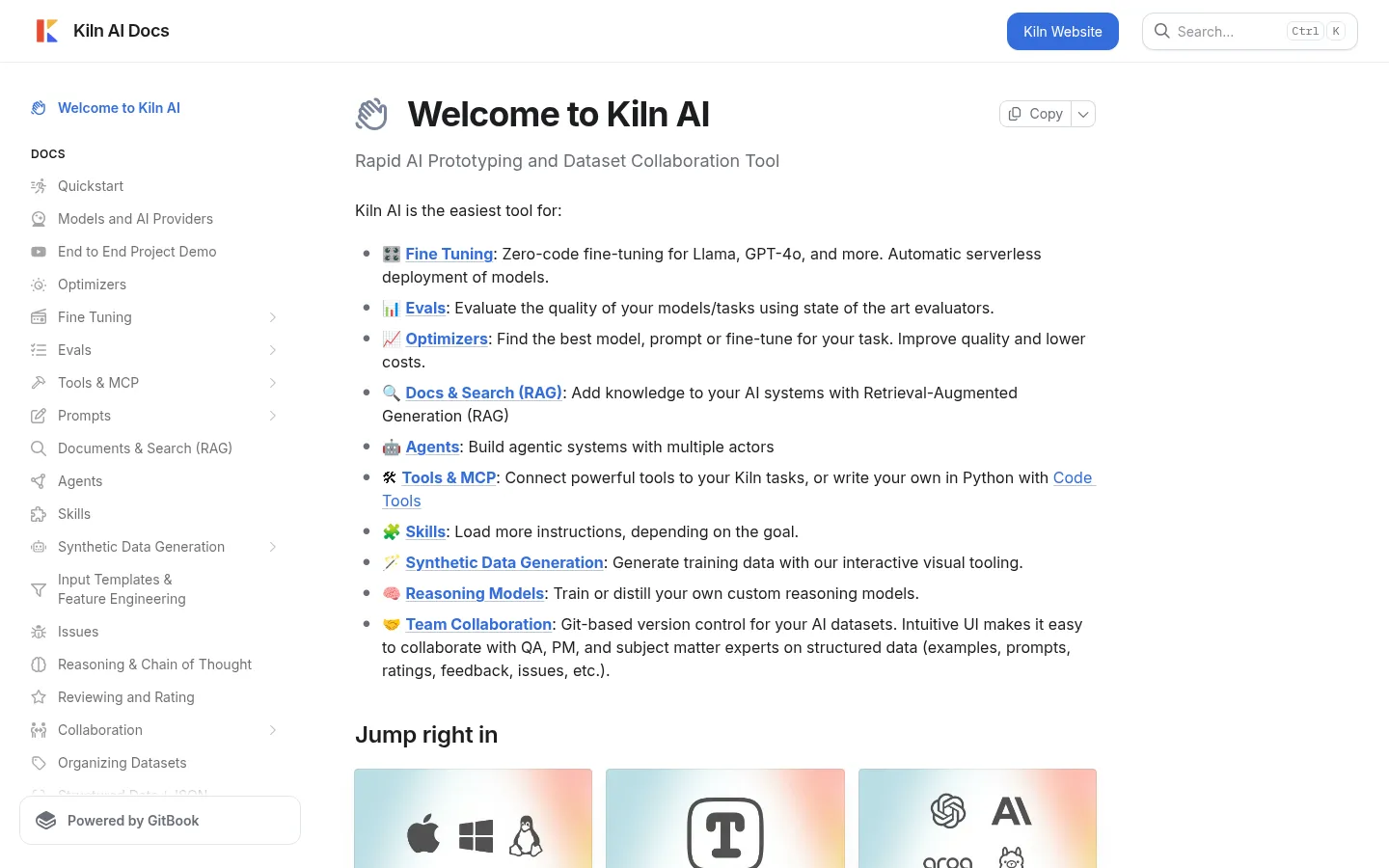Screen dimensions: 1389x868
Task: Click the search magnifier icon in header
Action: (1162, 31)
